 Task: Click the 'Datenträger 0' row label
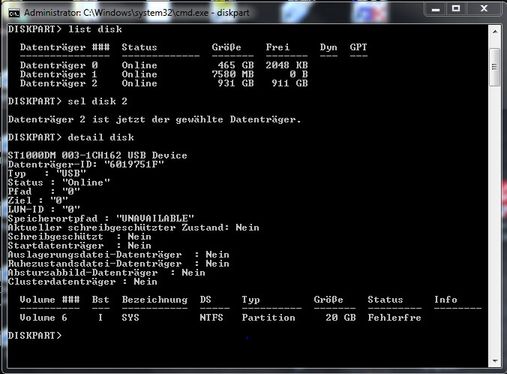(59, 65)
